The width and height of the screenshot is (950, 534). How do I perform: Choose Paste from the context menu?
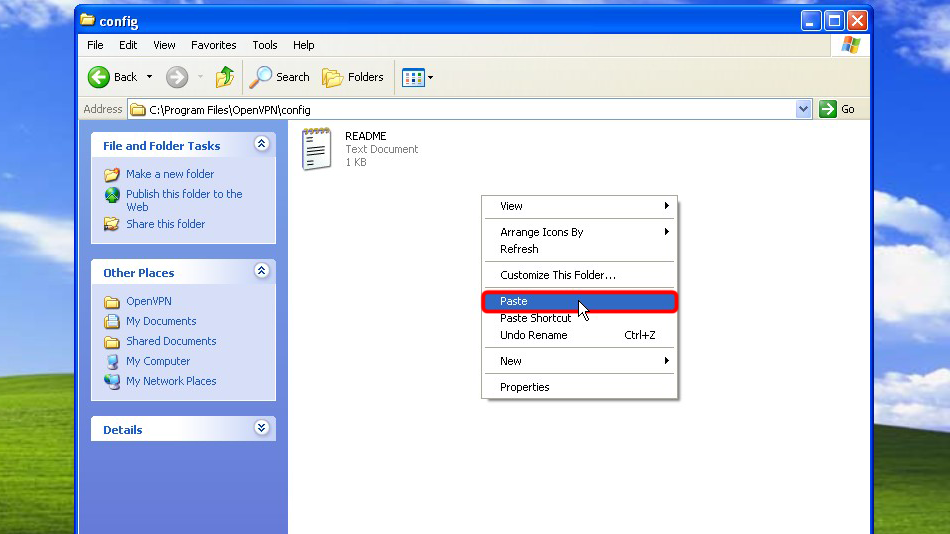[514, 301]
